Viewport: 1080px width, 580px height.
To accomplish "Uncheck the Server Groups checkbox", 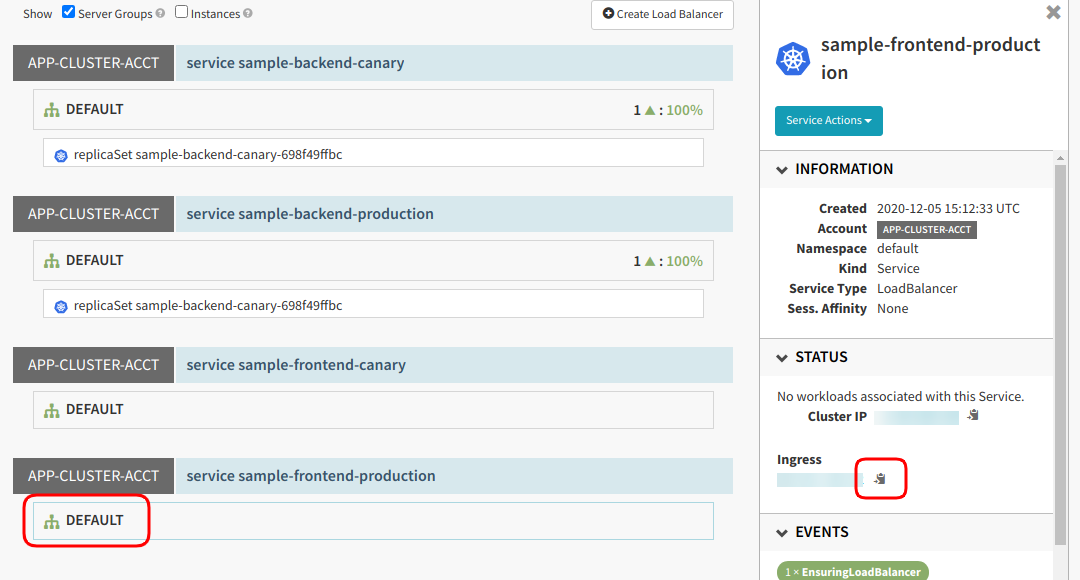I will [68, 11].
